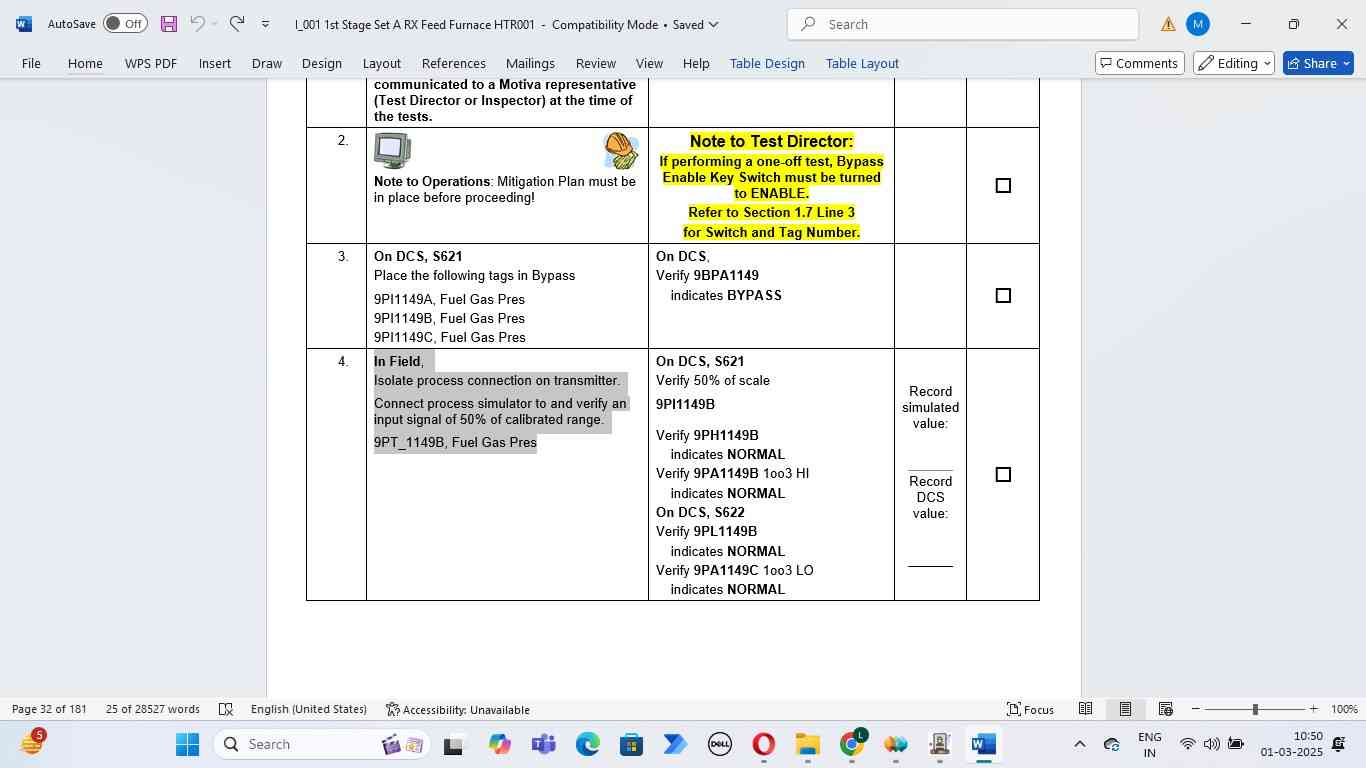This screenshot has width=1366, height=768.
Task: Click the computer monitor image in row 2
Action: click(392, 151)
